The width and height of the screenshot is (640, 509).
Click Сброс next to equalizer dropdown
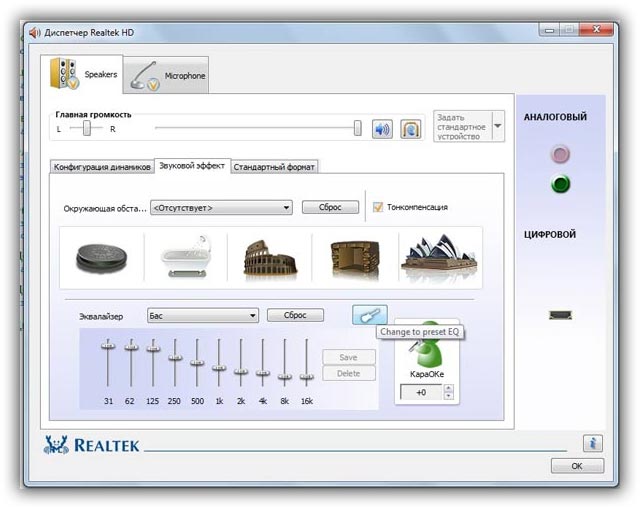[x=295, y=315]
